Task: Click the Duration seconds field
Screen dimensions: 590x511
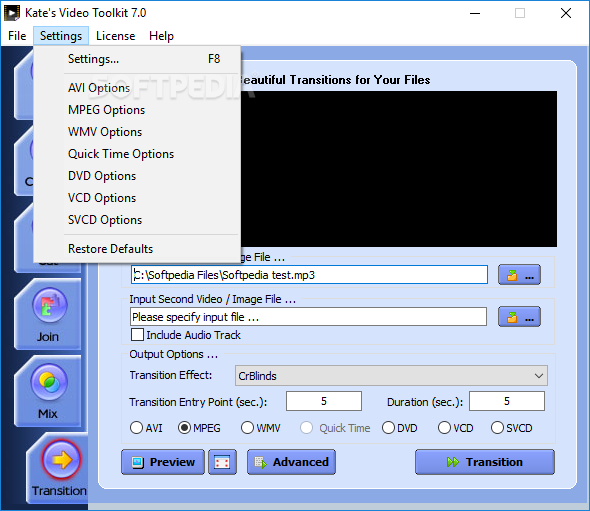Action: coord(507,401)
